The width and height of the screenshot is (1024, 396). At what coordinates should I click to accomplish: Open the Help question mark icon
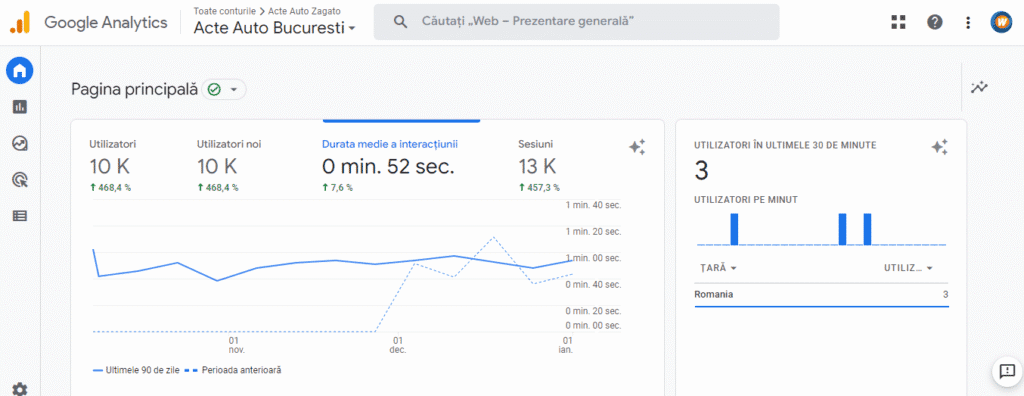pos(935,22)
